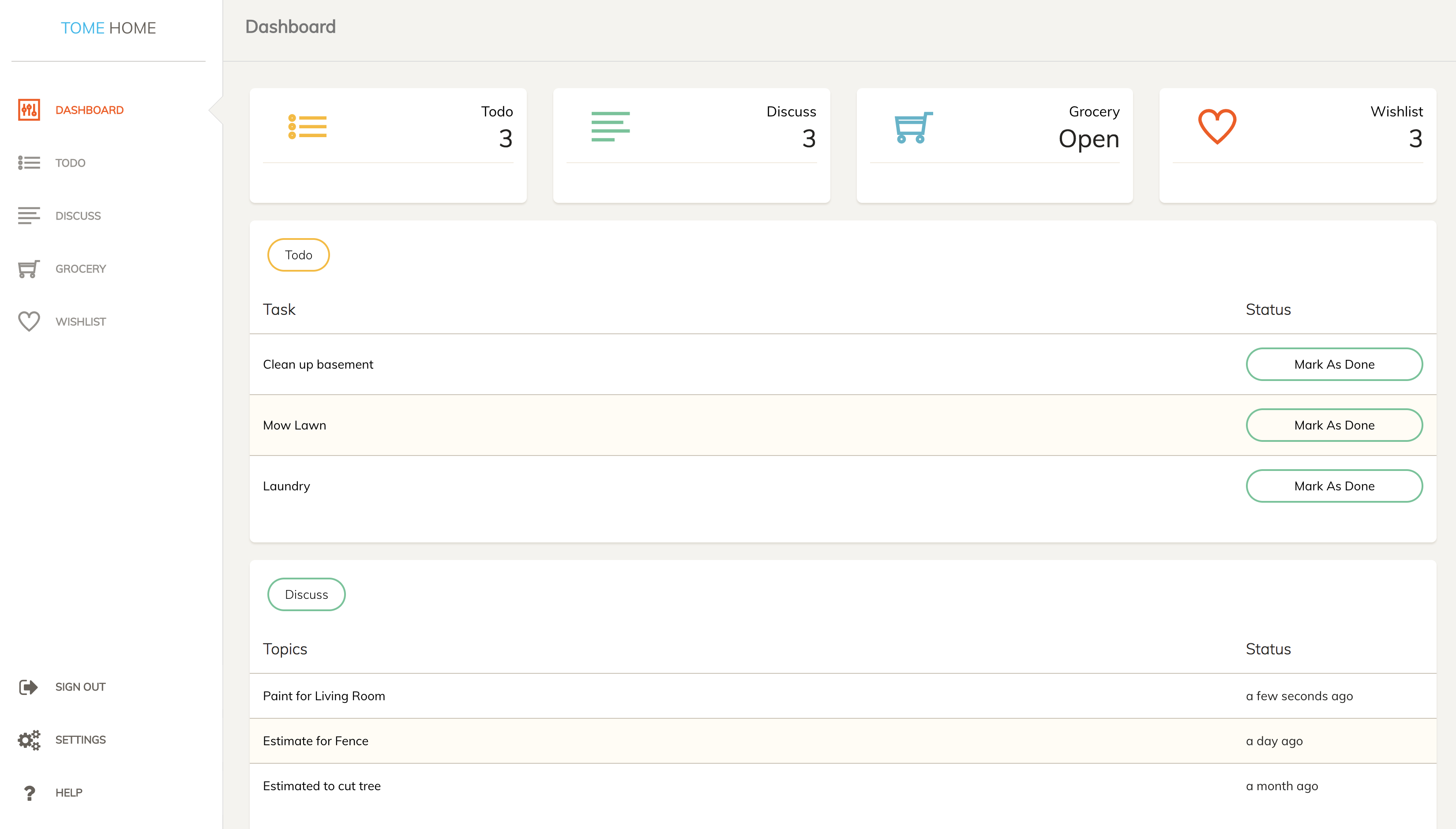The image size is (1456, 829).
Task: Click the Grocery cart icon in sidebar
Action: 29,269
